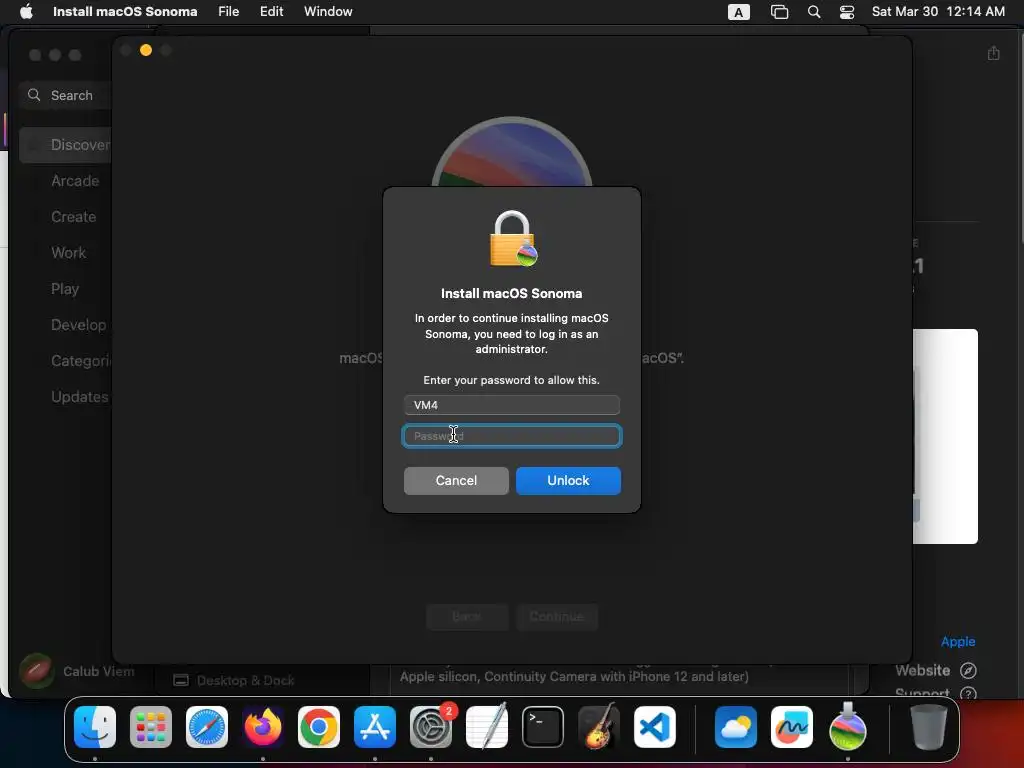Open the Apple developer link
1024x768 pixels.
957,641
